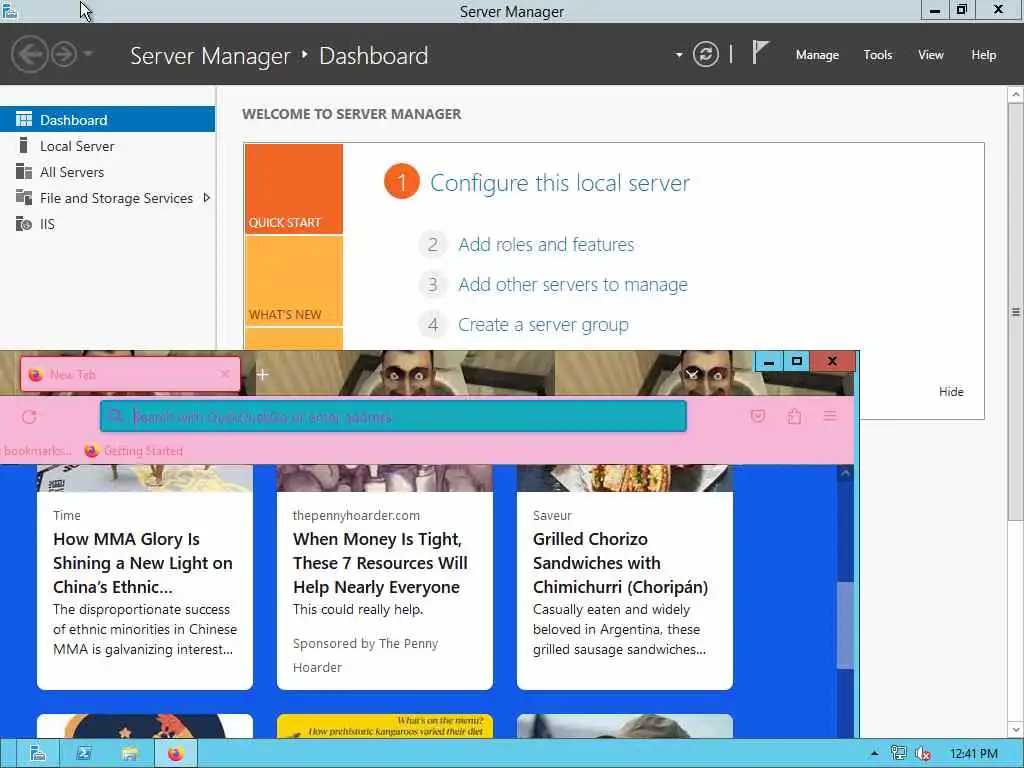Screen dimensions: 1024x768
Task: Click the Firefox page vertical scrollbar thumb
Action: pos(845,625)
